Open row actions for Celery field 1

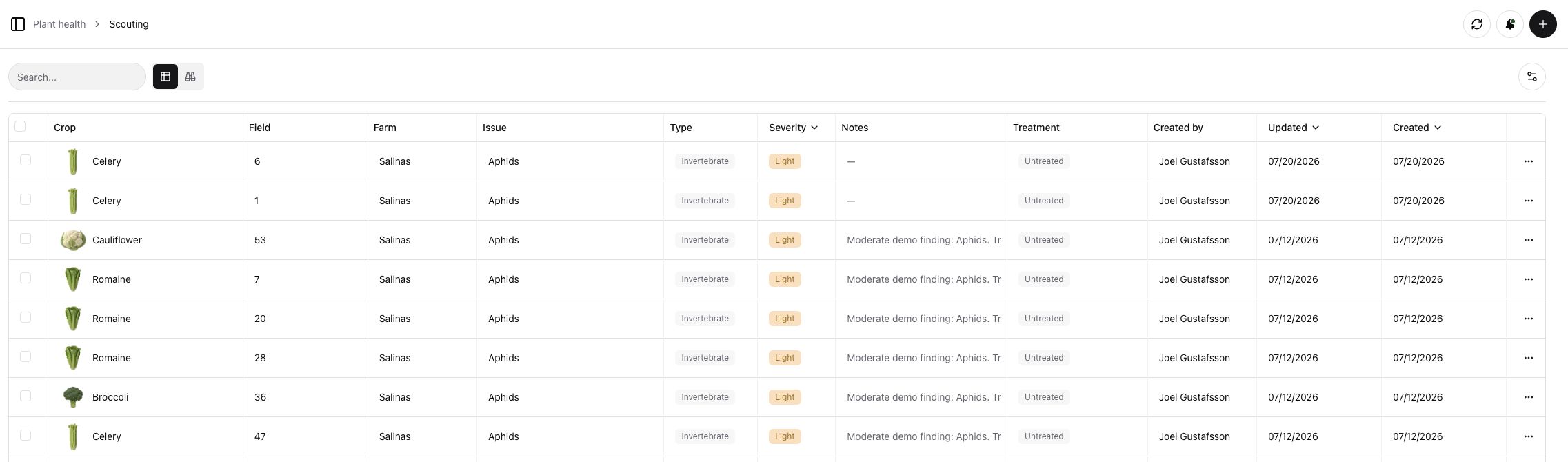pos(1528,201)
